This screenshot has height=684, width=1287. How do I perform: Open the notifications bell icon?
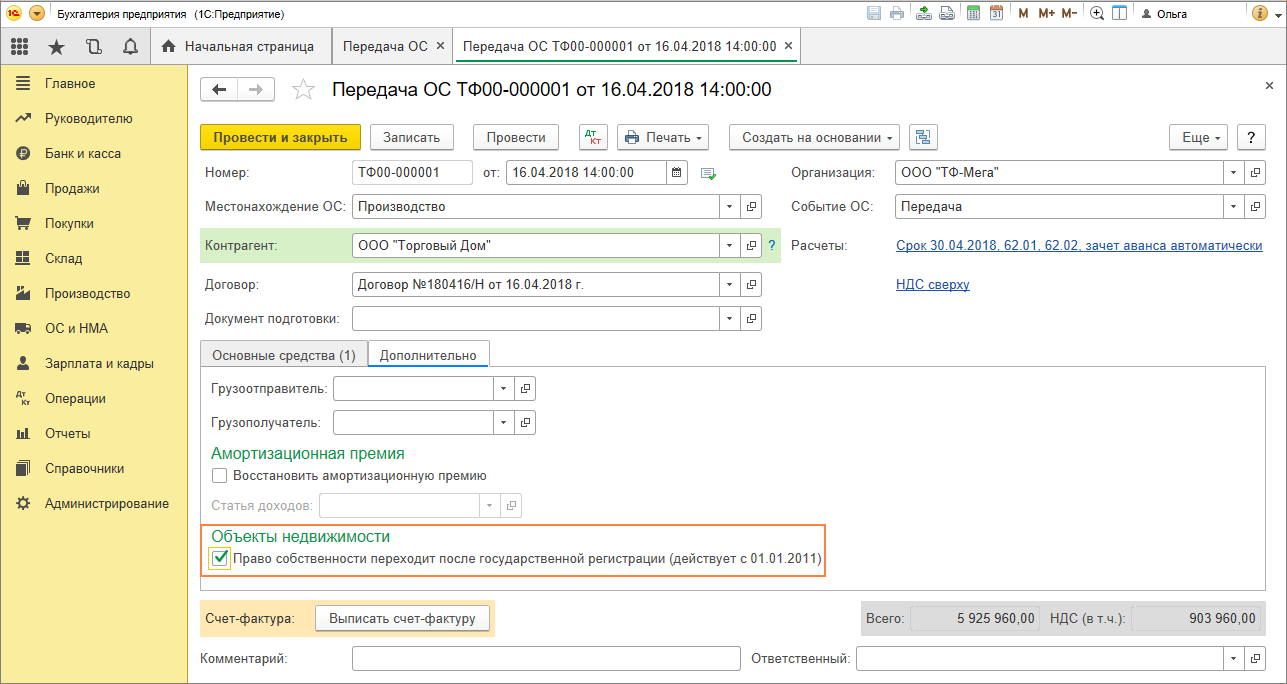130,47
